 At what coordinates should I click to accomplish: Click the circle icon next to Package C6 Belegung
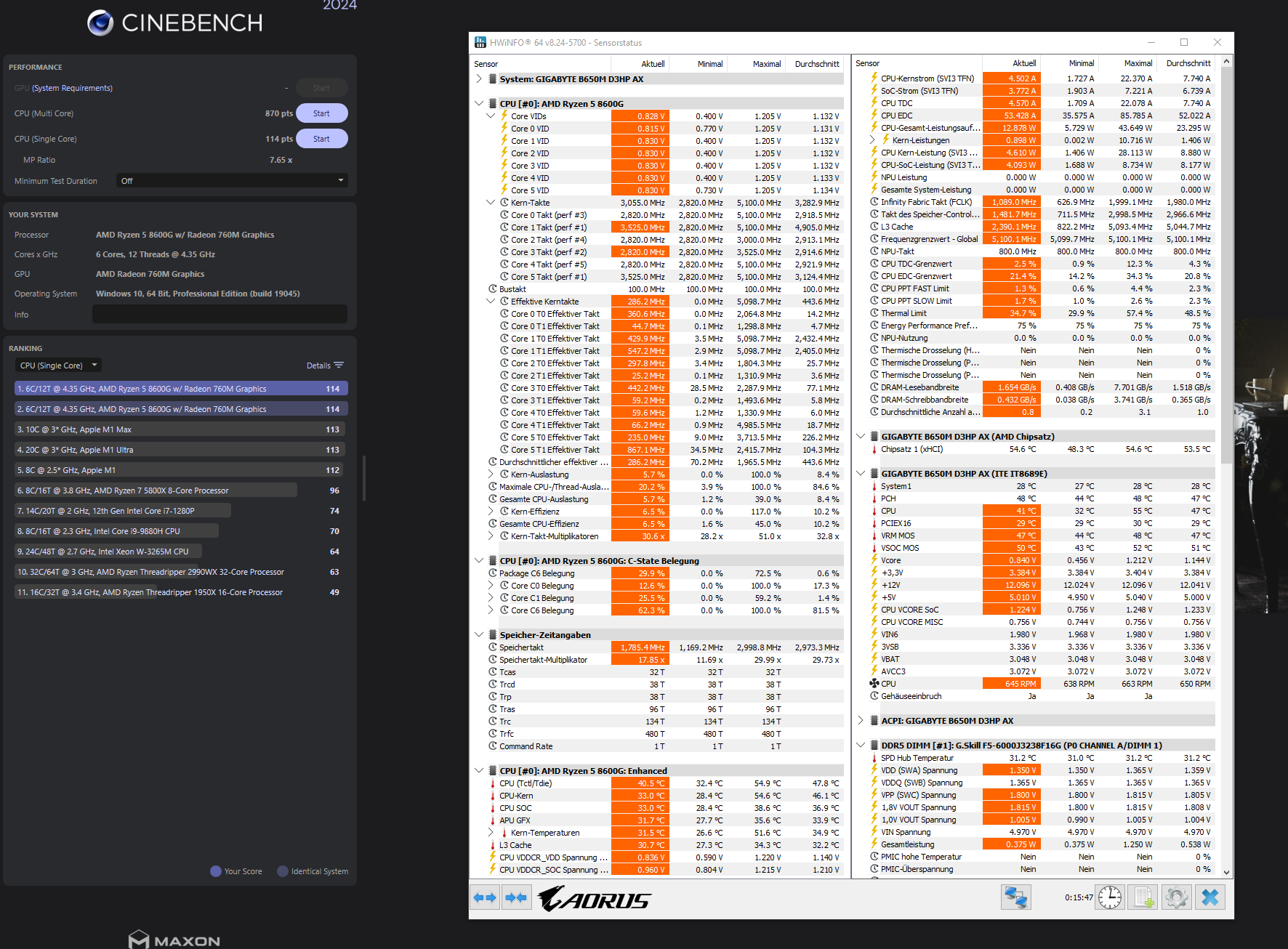coord(493,573)
